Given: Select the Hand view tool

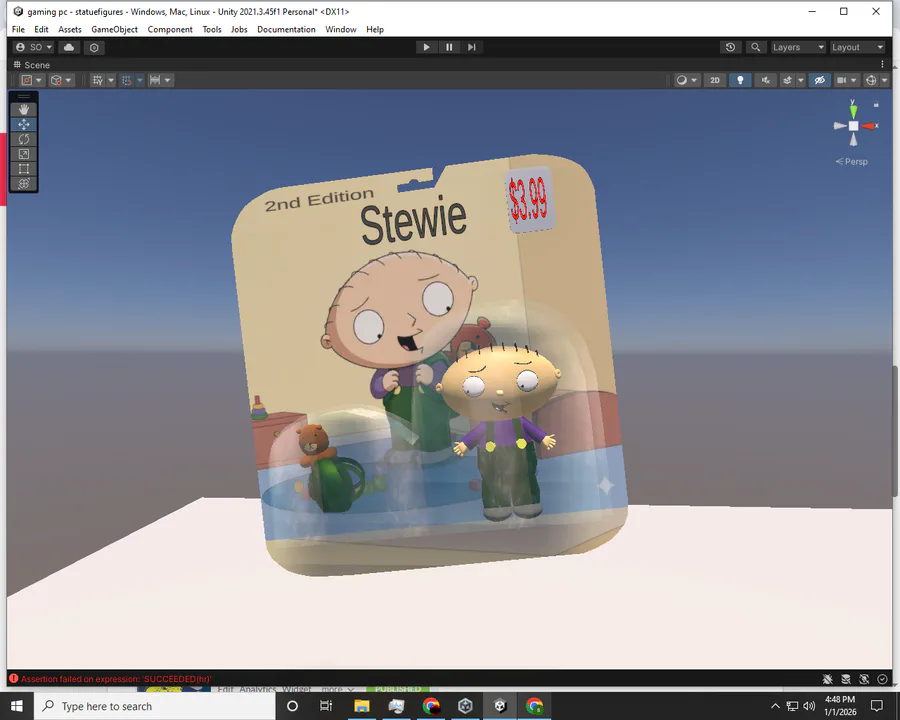Looking at the screenshot, I should point(24,109).
